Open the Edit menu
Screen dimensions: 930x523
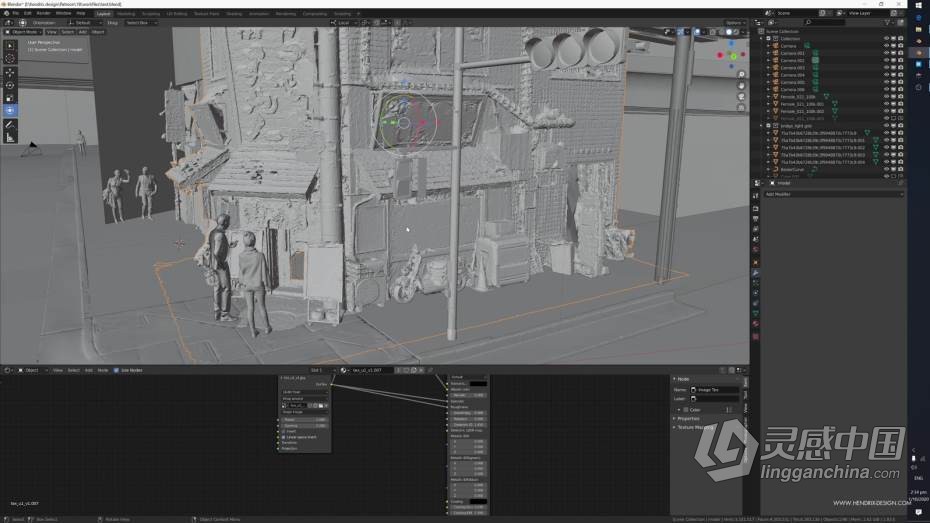pyautogui.click(x=27, y=13)
